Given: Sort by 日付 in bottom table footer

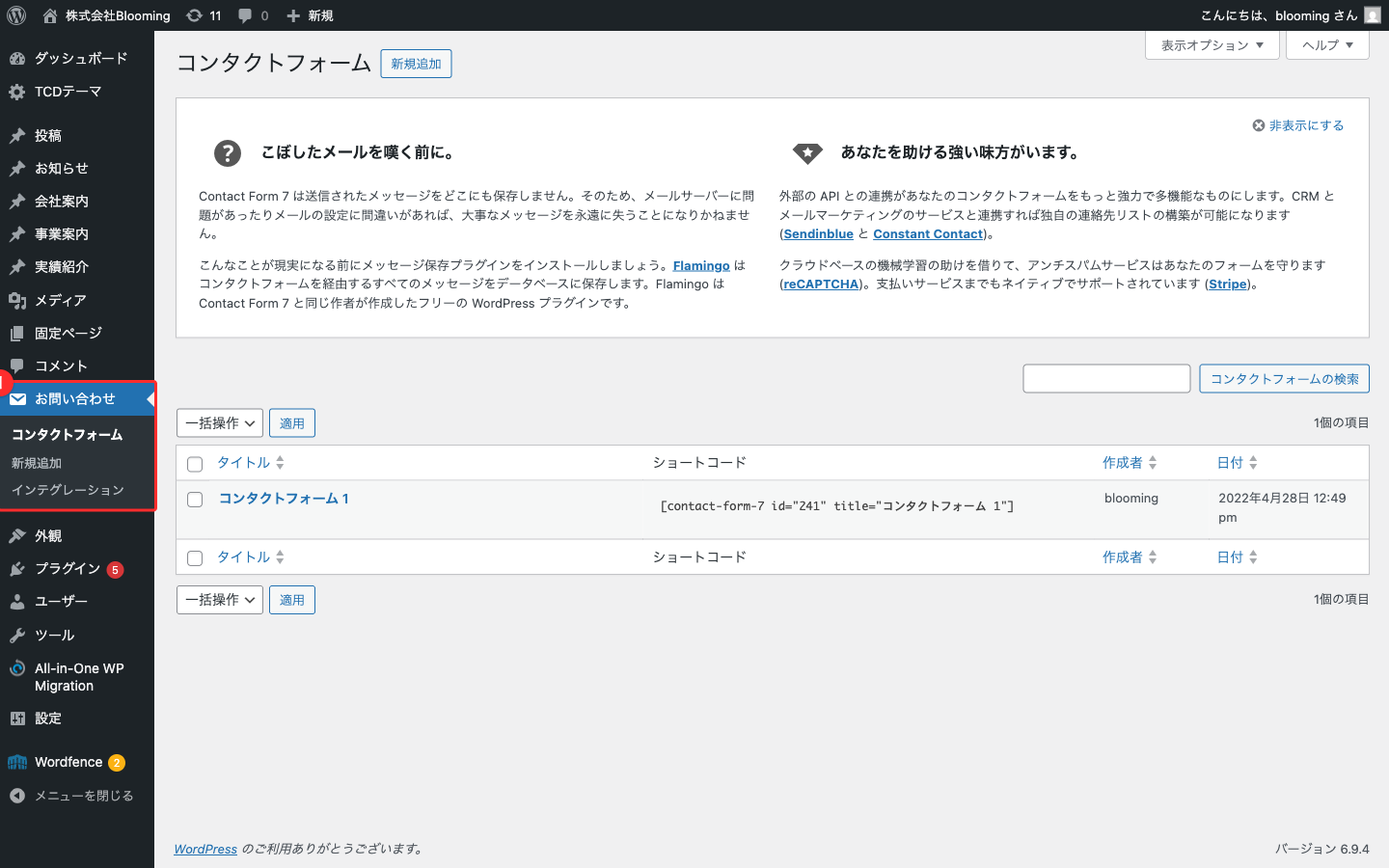Looking at the screenshot, I should click(1238, 557).
